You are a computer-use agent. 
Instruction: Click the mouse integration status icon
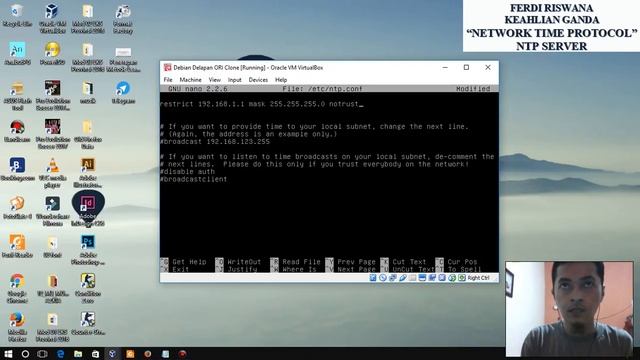[x=452, y=278]
